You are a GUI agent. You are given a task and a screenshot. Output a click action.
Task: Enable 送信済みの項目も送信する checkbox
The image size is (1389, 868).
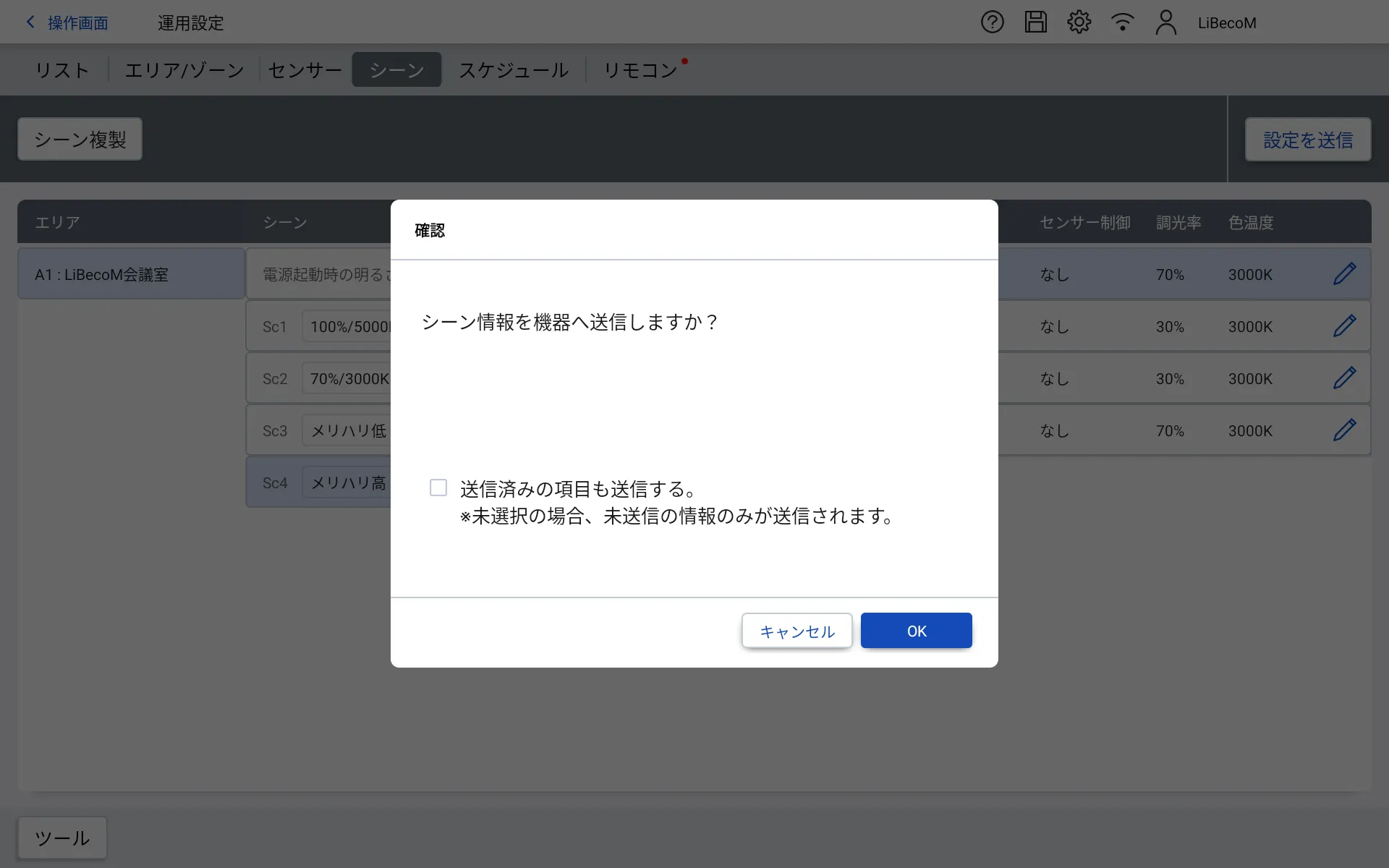pyautogui.click(x=438, y=488)
